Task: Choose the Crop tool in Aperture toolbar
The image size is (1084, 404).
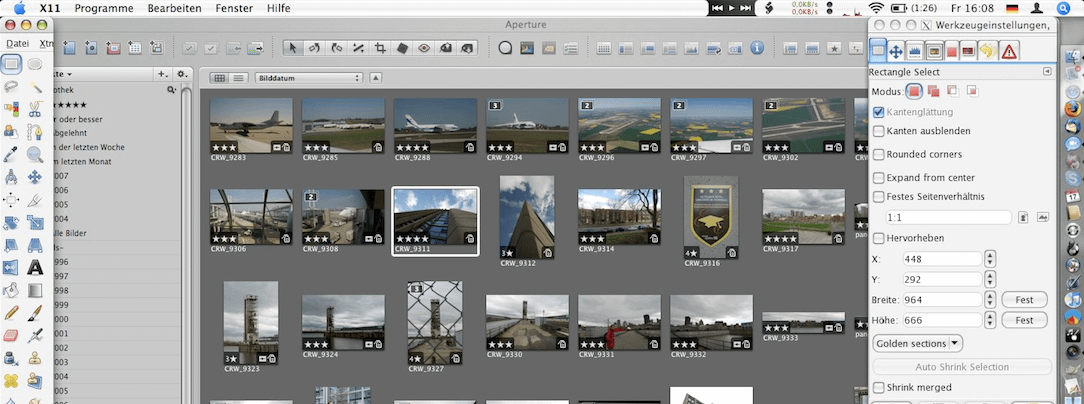Action: (380, 47)
